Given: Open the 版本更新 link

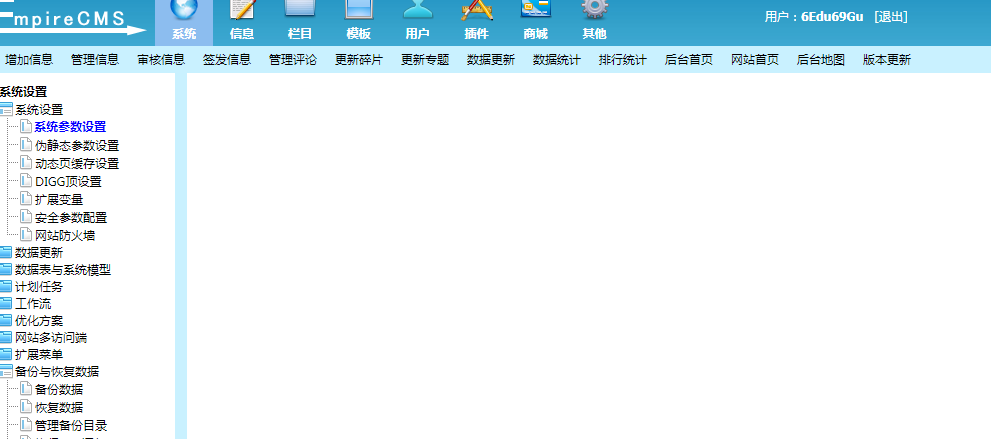Looking at the screenshot, I should 887,60.
